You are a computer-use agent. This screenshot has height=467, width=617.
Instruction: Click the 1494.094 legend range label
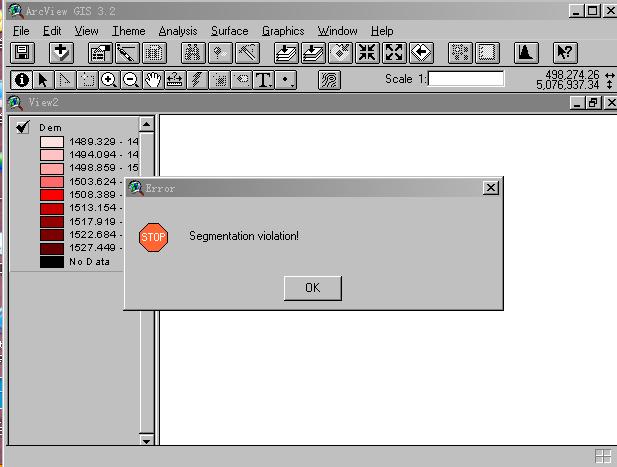pyautogui.click(x=104, y=155)
